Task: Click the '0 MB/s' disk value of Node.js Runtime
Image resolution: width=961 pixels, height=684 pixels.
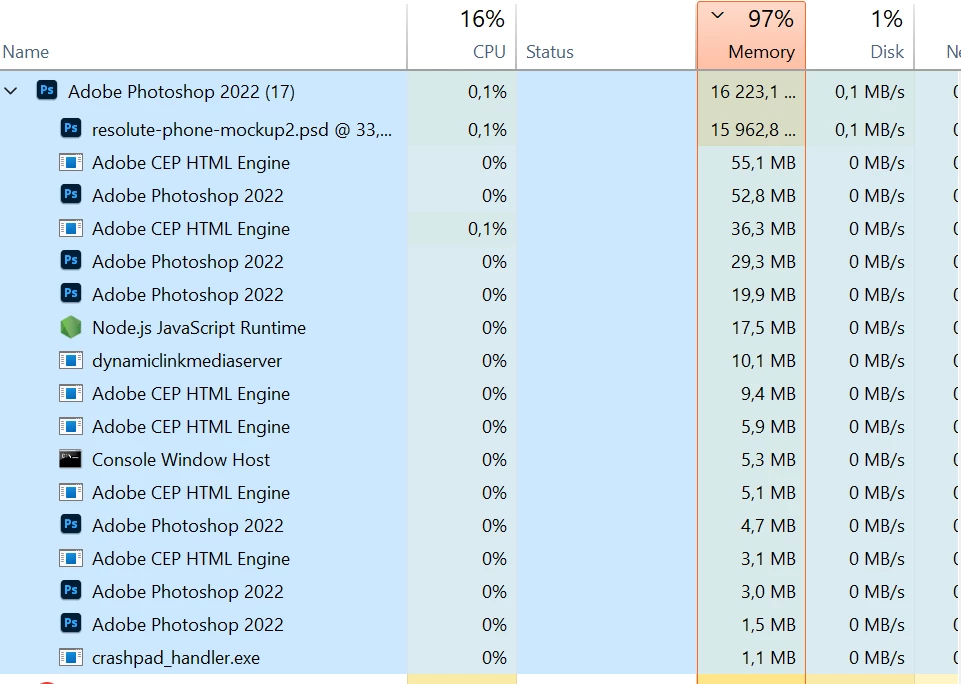Action: [x=876, y=328]
